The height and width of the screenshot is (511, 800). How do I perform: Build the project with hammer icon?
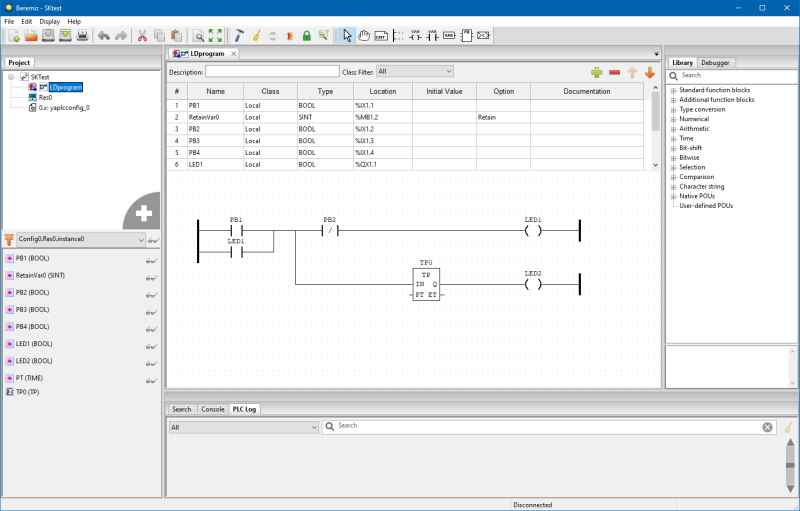[239, 36]
